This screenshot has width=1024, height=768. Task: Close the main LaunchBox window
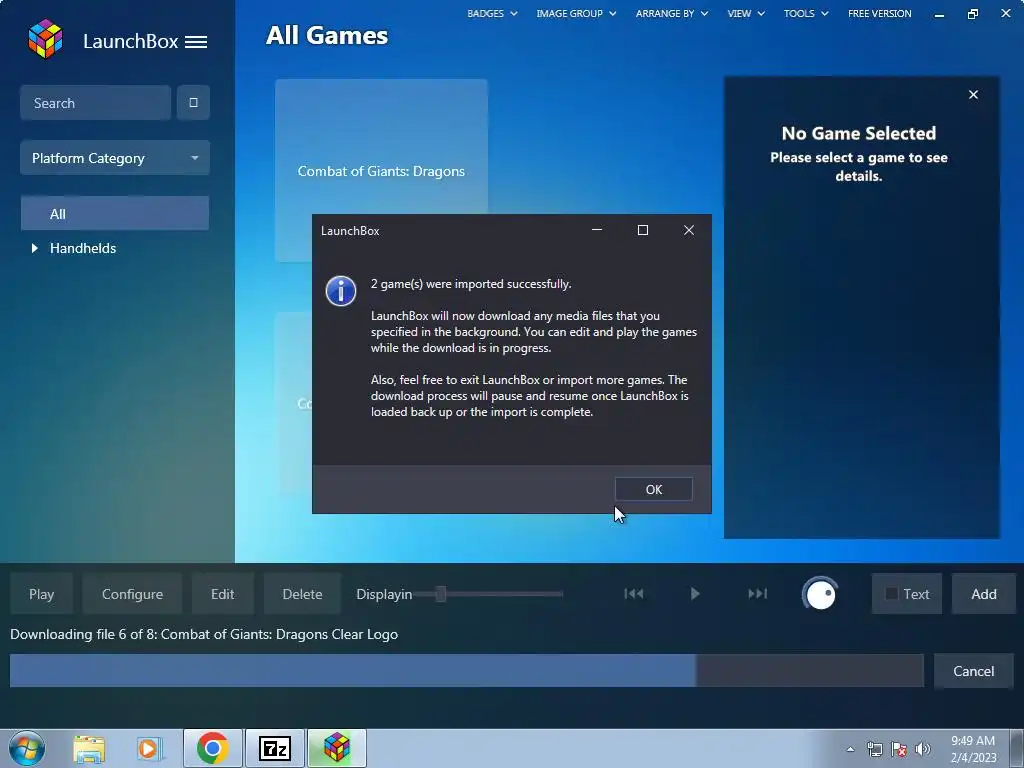1006,13
